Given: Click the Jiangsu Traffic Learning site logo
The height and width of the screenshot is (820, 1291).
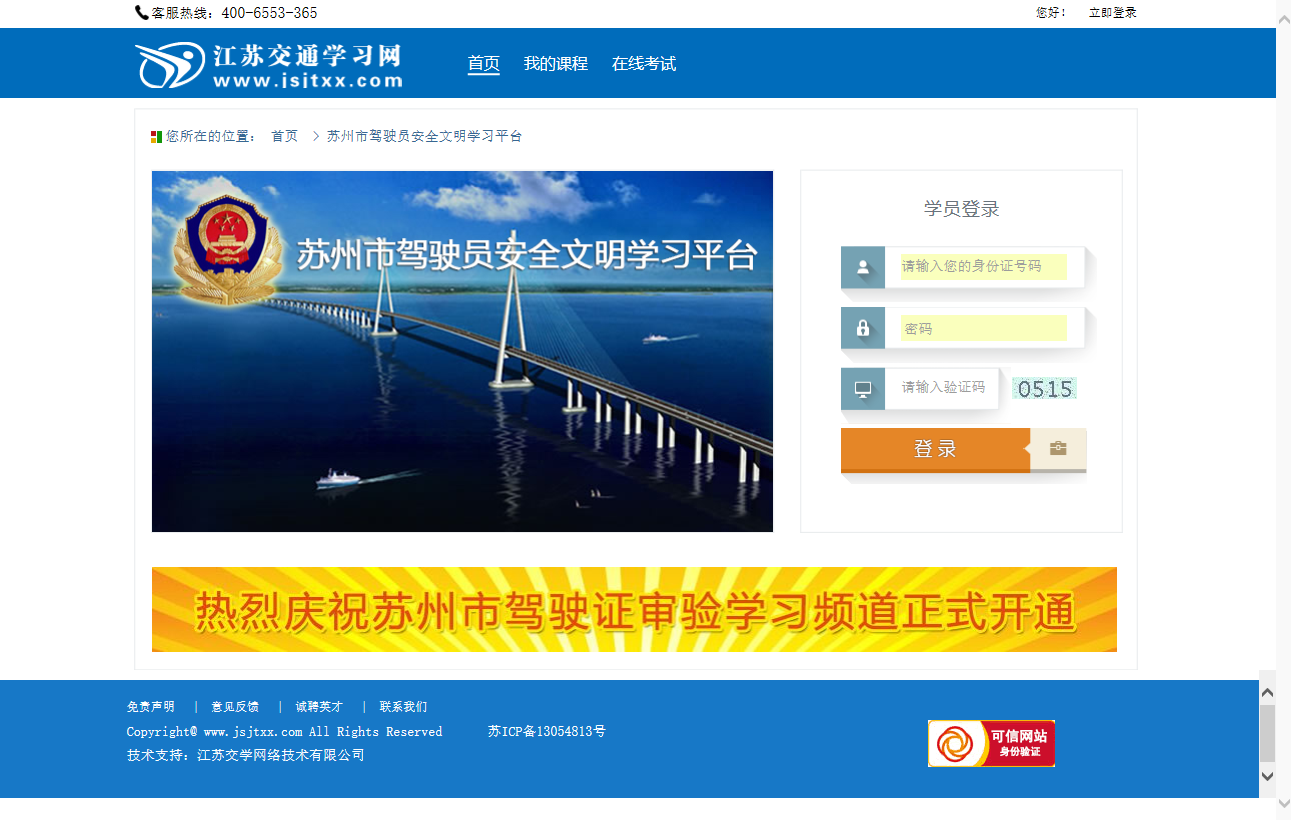Looking at the screenshot, I should [269, 64].
